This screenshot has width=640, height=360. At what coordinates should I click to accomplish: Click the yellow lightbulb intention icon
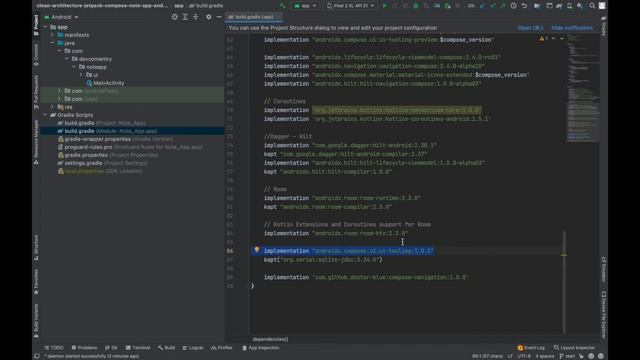point(256,249)
